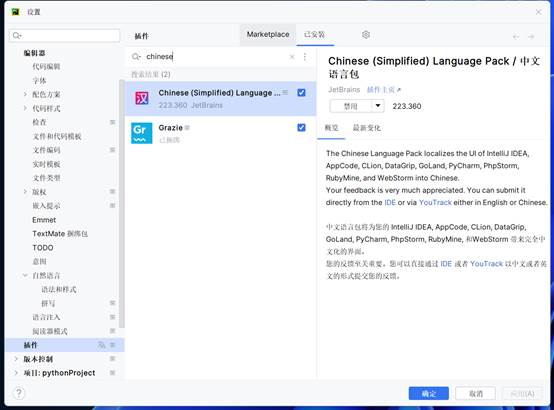The width and height of the screenshot is (554, 410).
Task: Uncheck Chinese Language Pack plugin checkbox
Action: click(x=301, y=93)
